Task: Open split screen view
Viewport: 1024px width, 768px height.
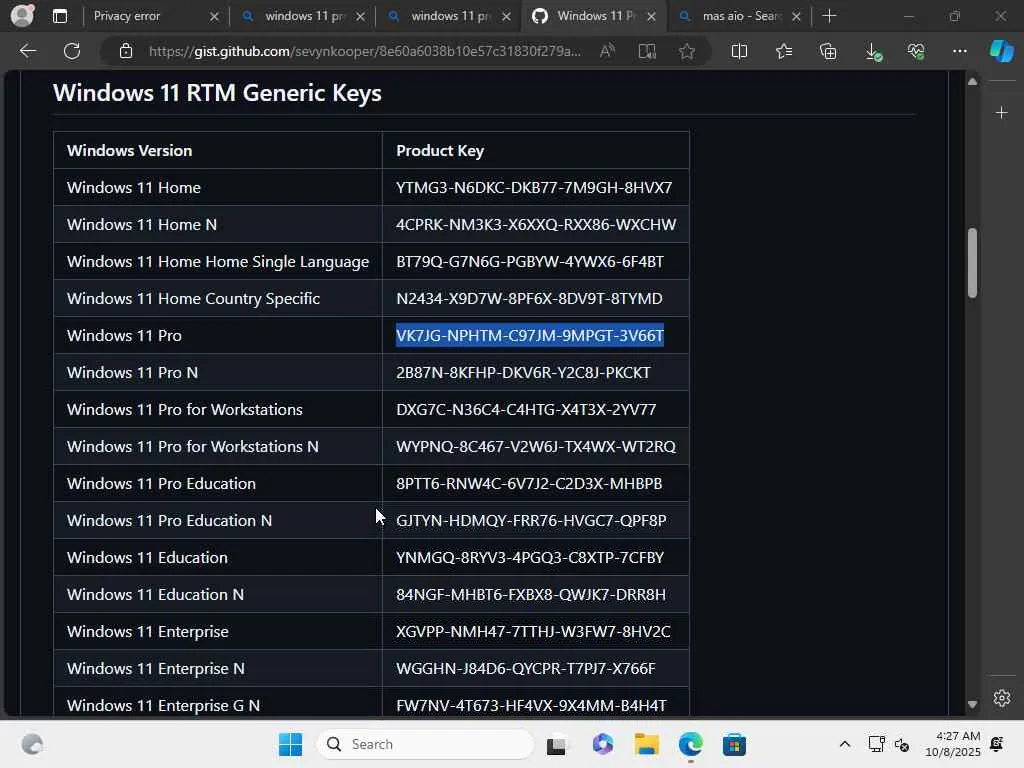Action: click(x=739, y=51)
